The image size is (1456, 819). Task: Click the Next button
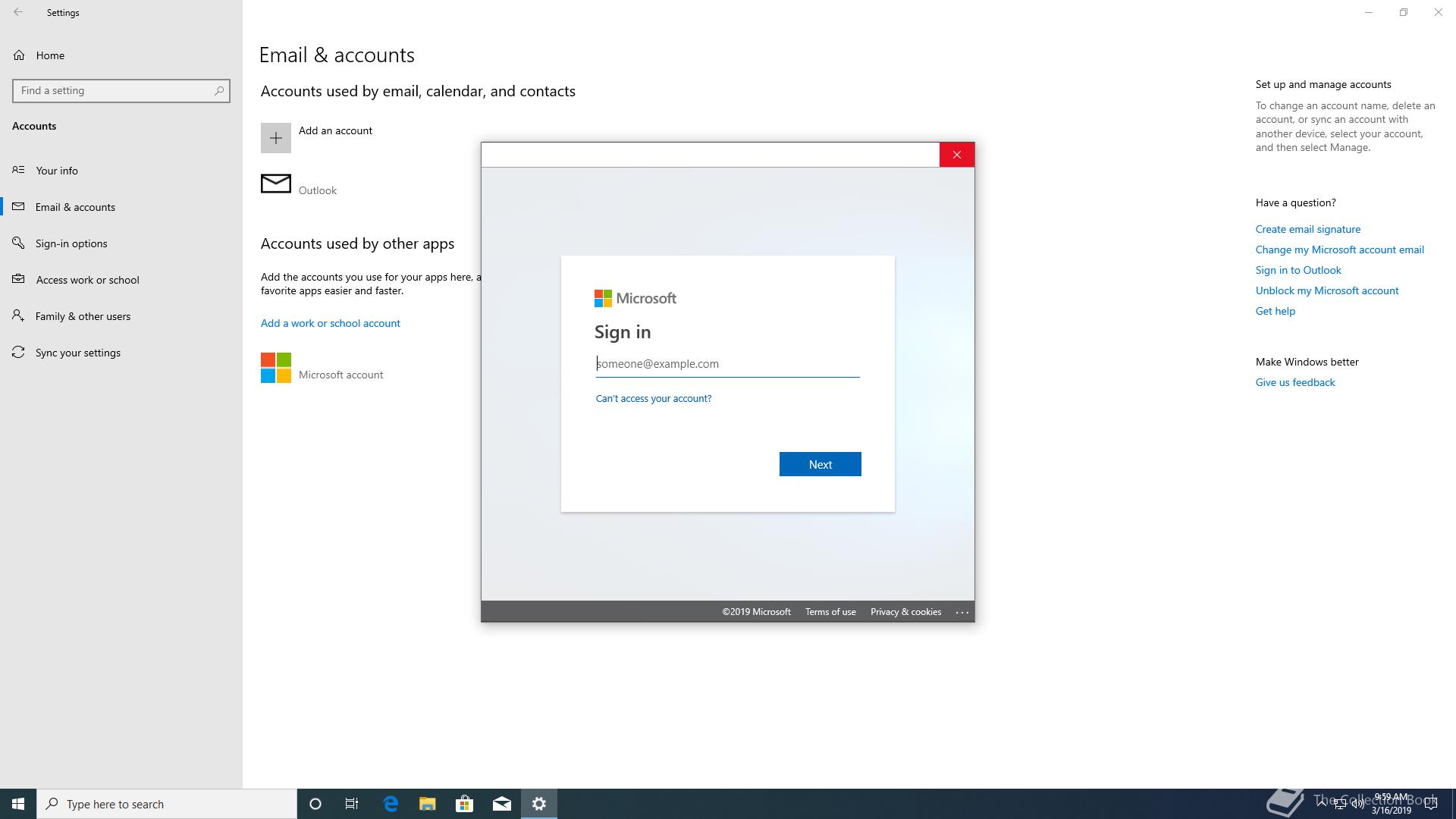click(x=821, y=464)
